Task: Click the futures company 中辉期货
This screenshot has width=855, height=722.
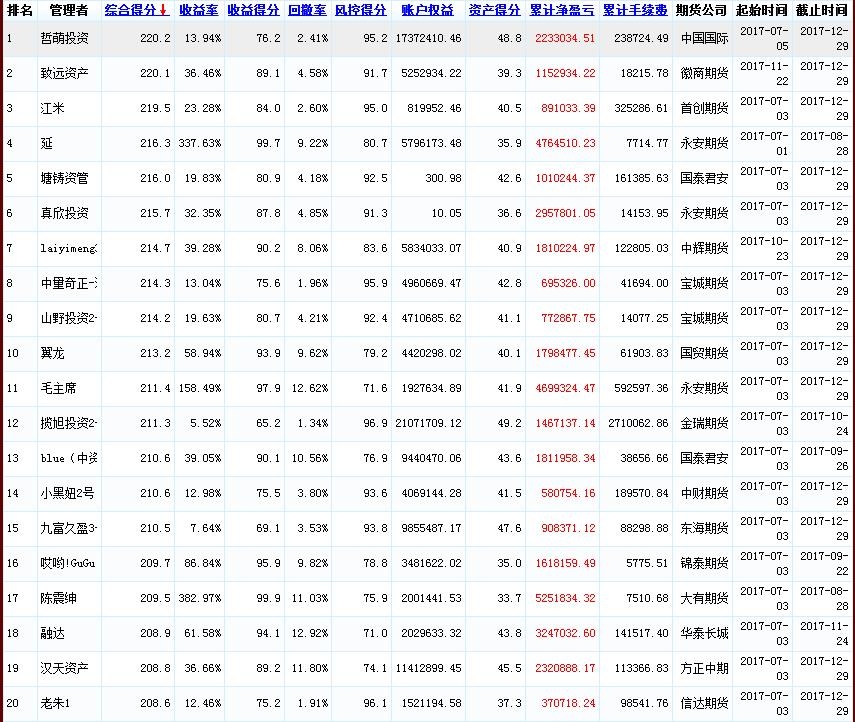Action: point(704,248)
